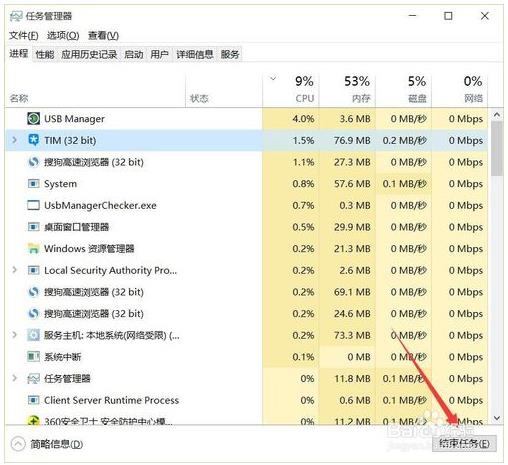The image size is (508, 465).
Task: Click the UsbManagerChecker.exe icon
Action: pos(33,205)
